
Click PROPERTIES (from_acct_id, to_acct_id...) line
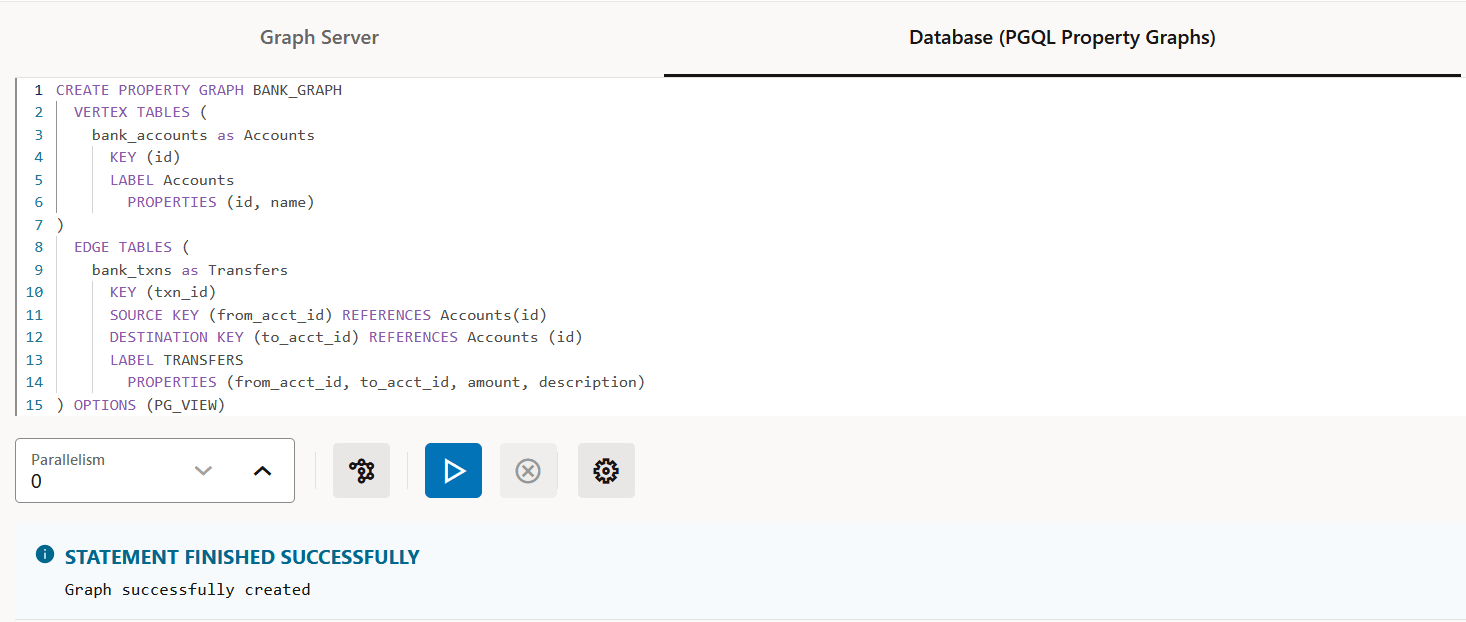coord(386,382)
